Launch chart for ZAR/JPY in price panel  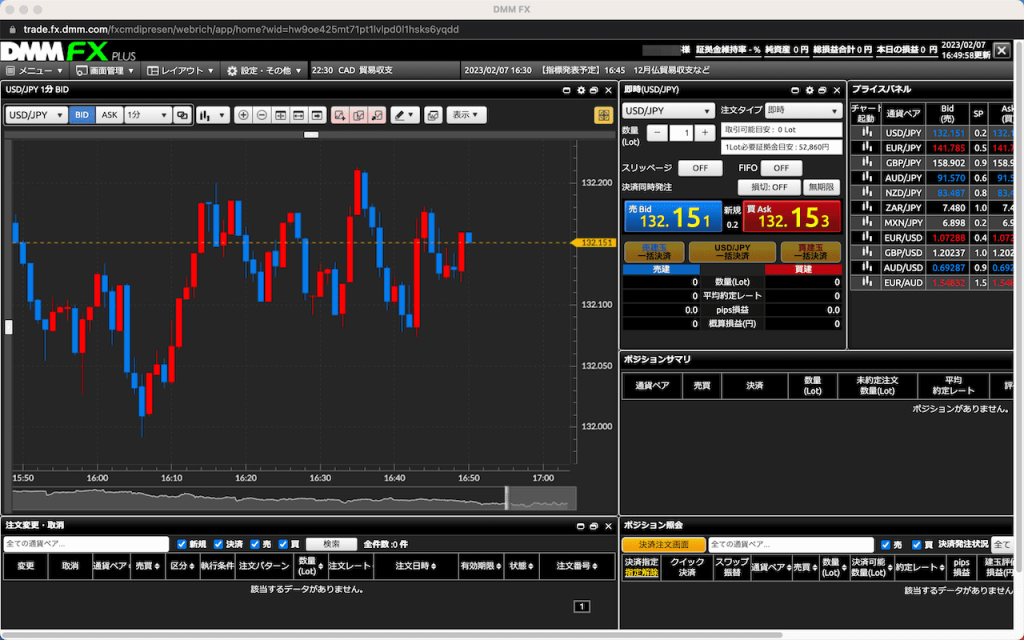tap(867, 207)
